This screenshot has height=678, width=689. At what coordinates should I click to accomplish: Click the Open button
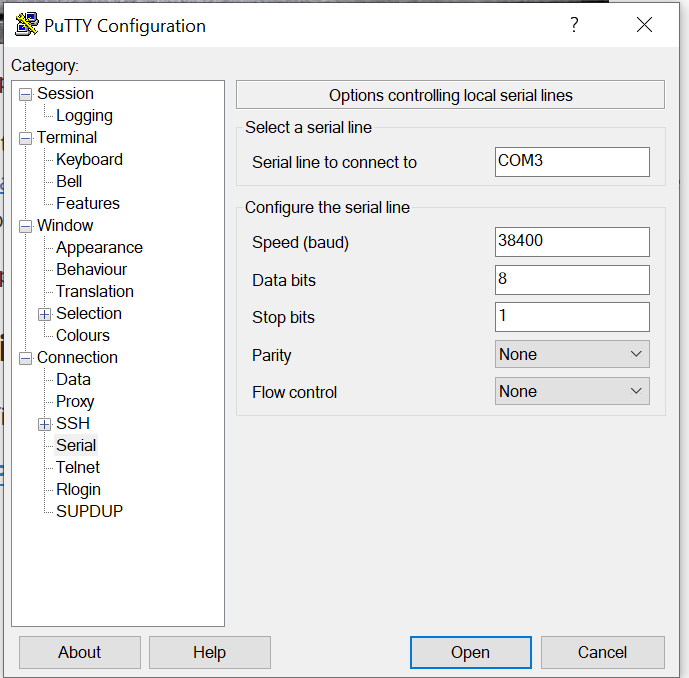[471, 653]
